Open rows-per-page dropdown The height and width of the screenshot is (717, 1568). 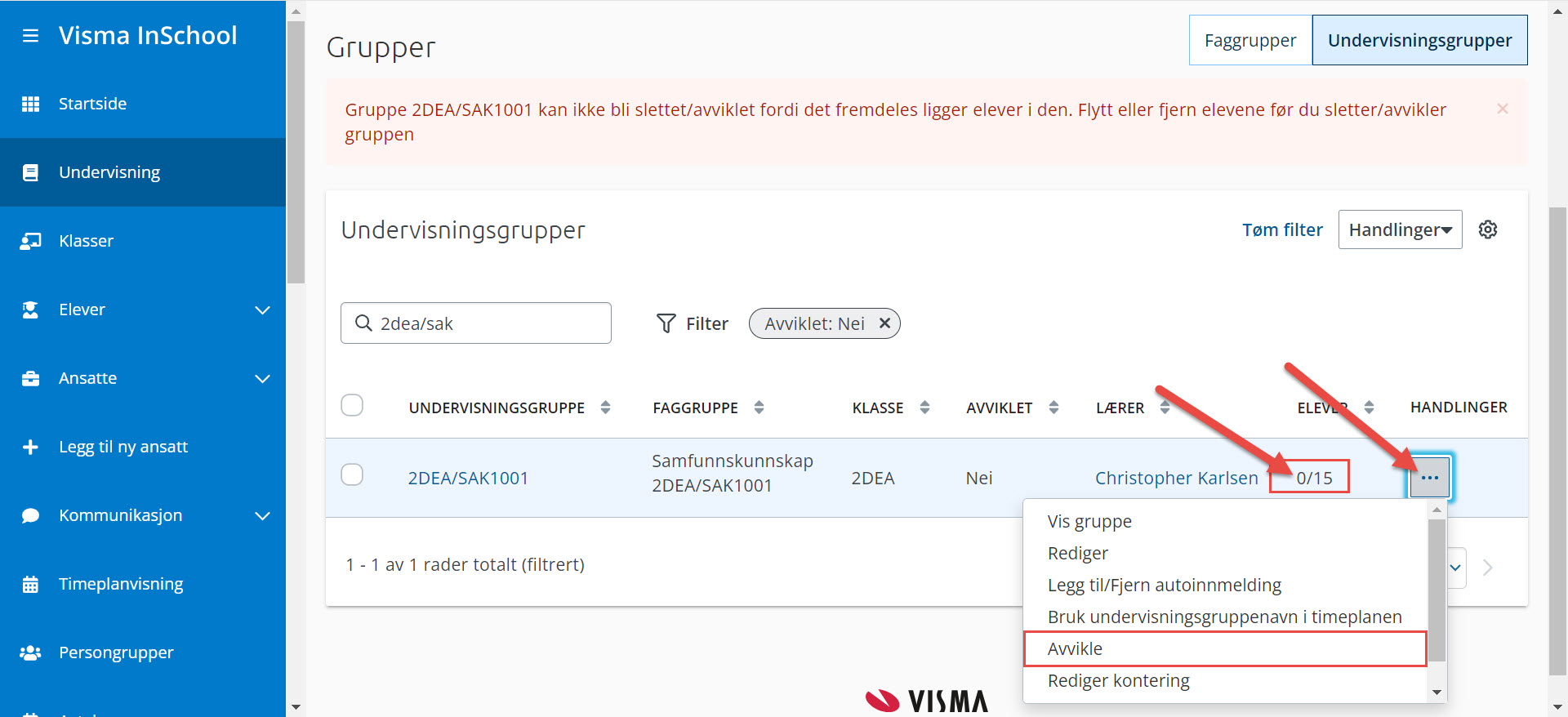tap(1456, 568)
